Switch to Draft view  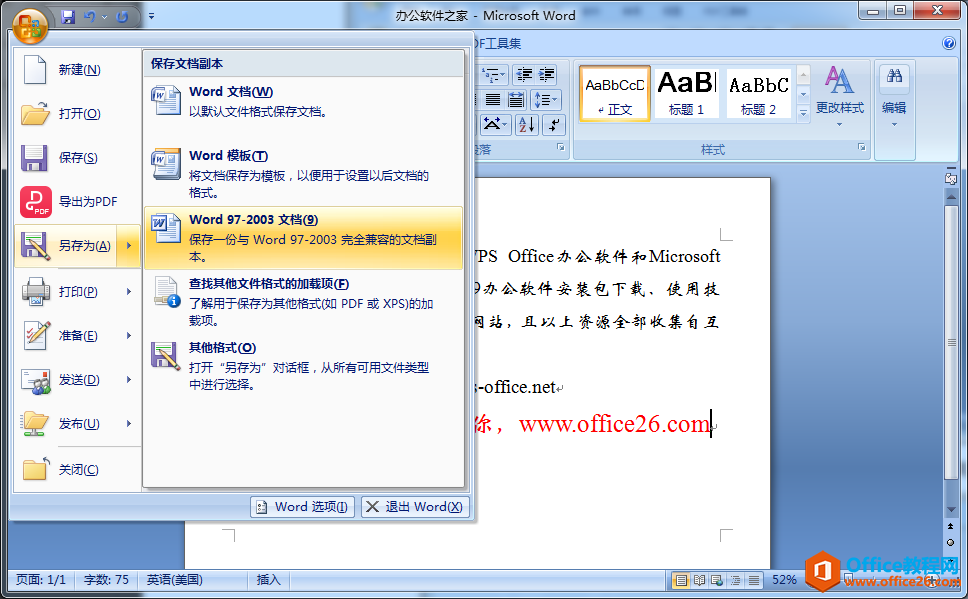[x=754, y=580]
